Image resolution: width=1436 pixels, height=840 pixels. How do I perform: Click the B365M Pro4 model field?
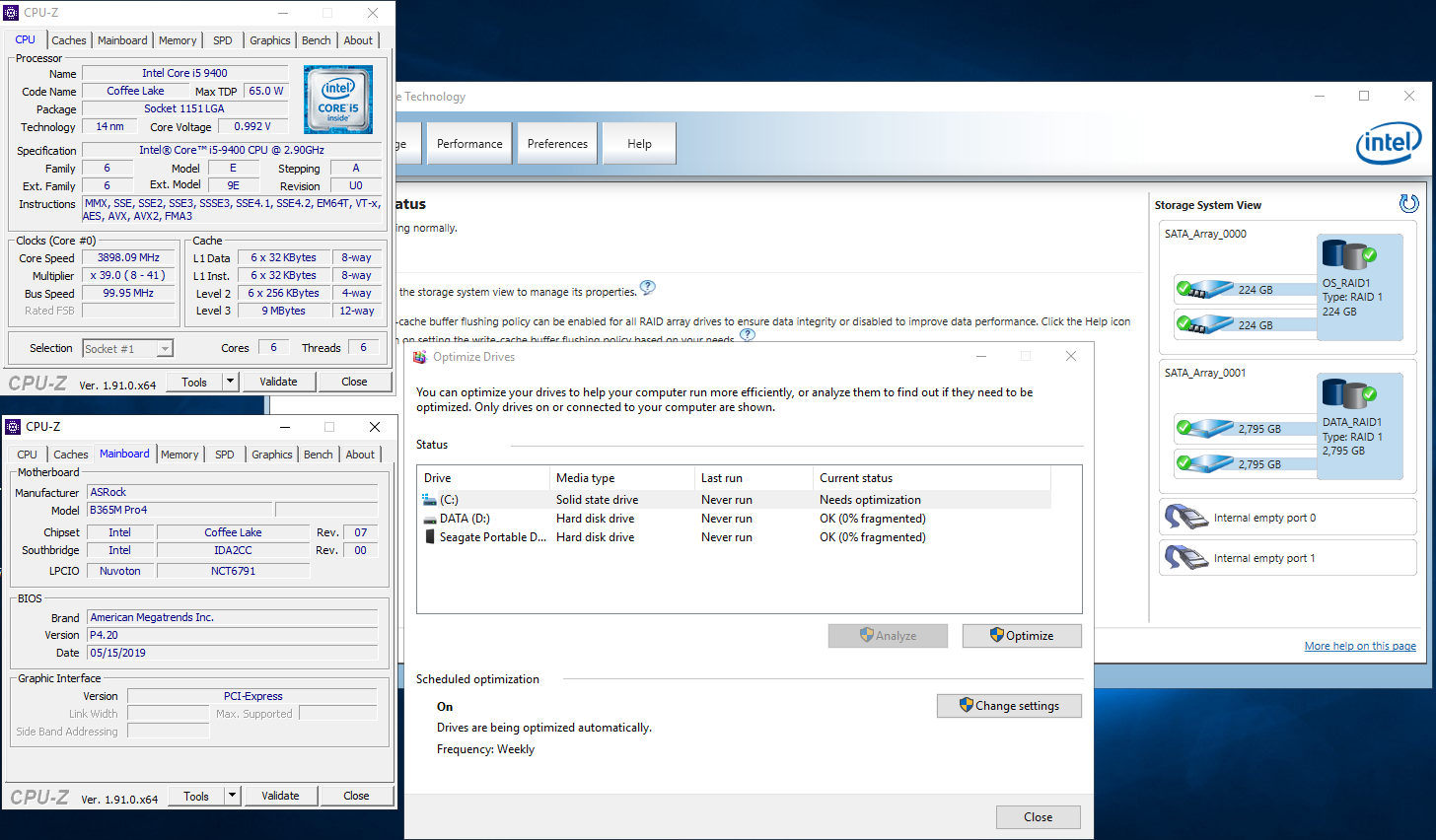pyautogui.click(x=179, y=510)
